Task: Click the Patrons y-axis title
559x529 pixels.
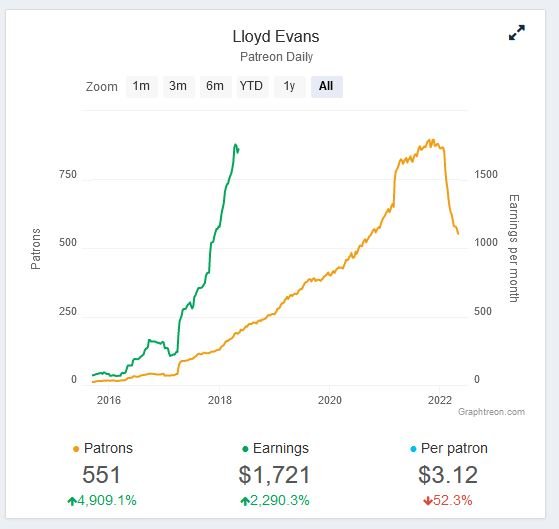Action: (36, 249)
